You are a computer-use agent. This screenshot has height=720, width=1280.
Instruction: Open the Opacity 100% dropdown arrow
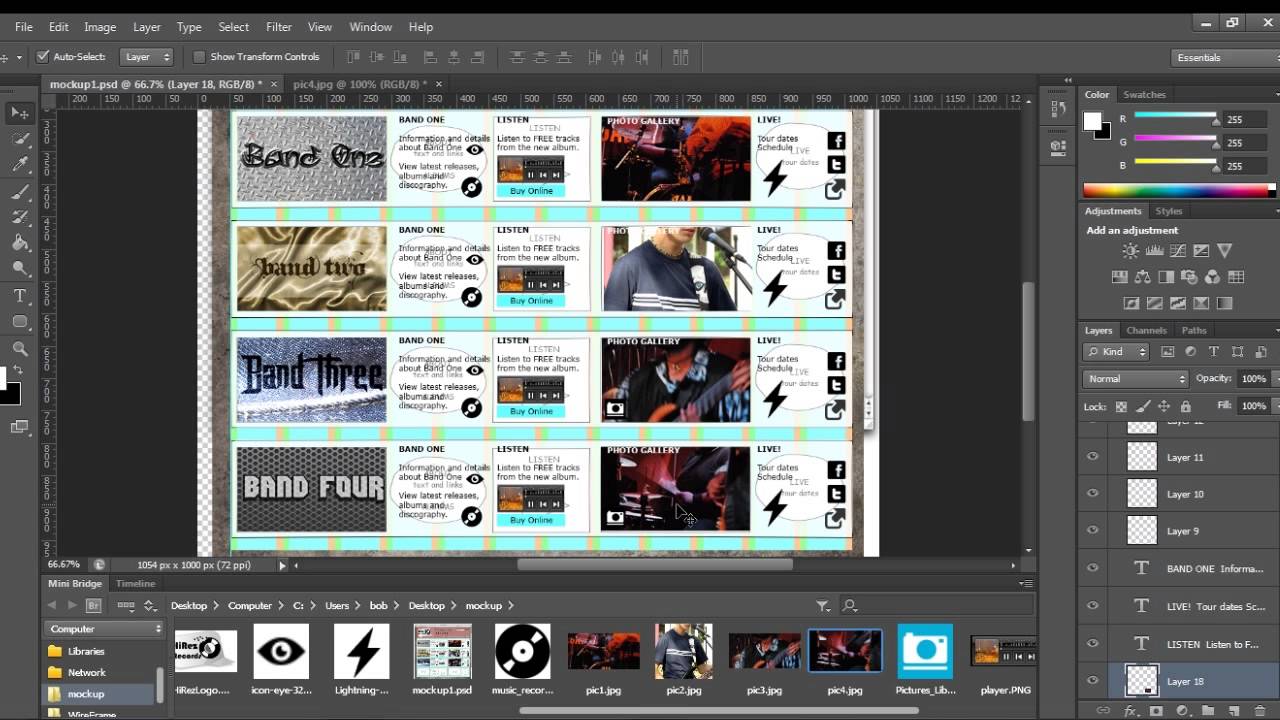pyautogui.click(x=1276, y=379)
